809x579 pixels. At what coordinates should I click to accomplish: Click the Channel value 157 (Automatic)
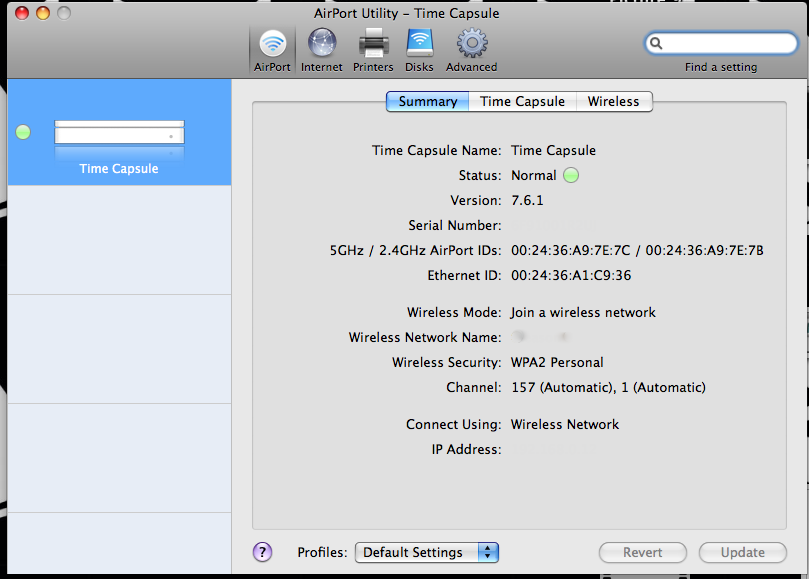click(x=563, y=388)
